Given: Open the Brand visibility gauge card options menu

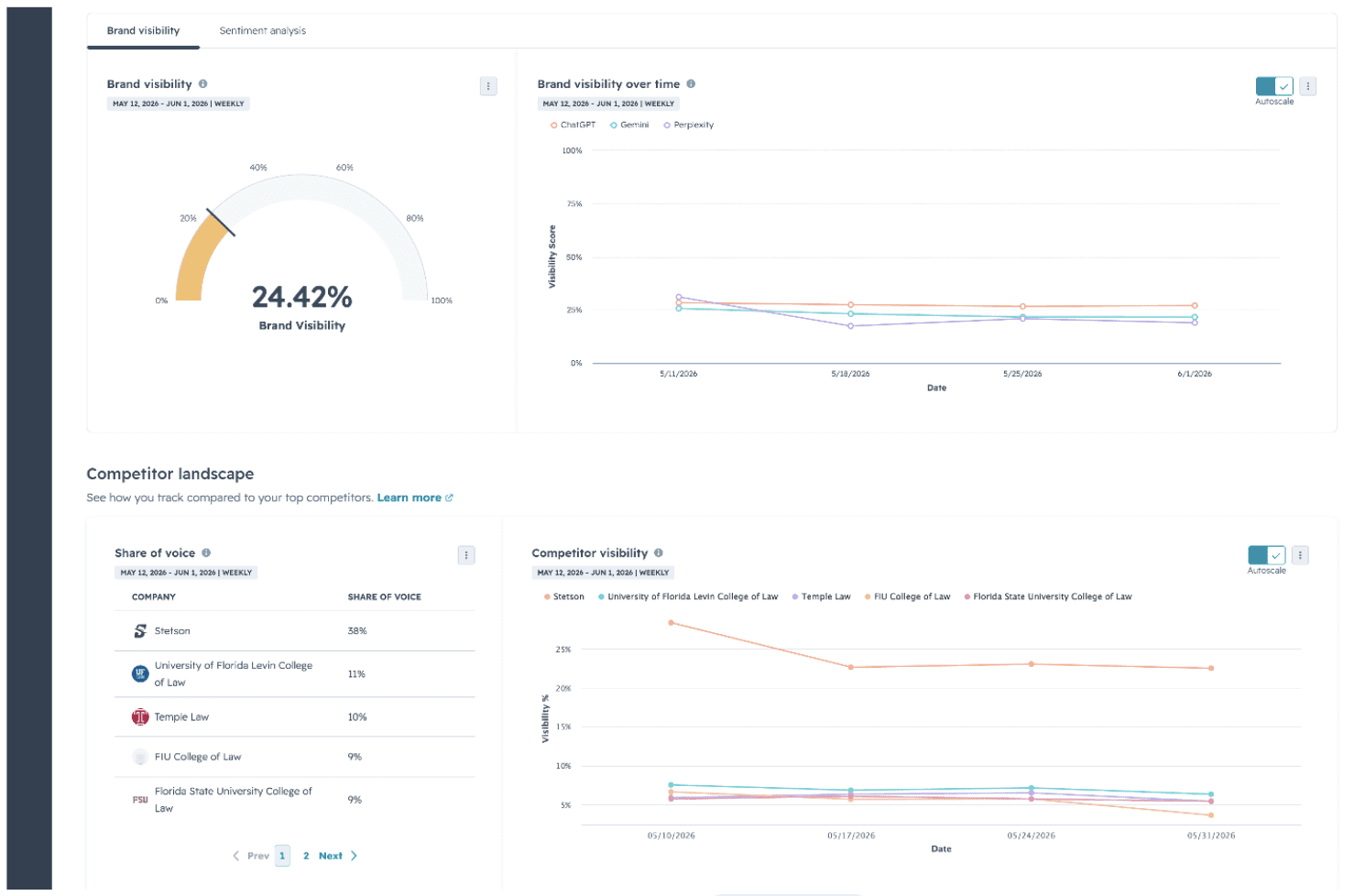Looking at the screenshot, I should pos(488,86).
